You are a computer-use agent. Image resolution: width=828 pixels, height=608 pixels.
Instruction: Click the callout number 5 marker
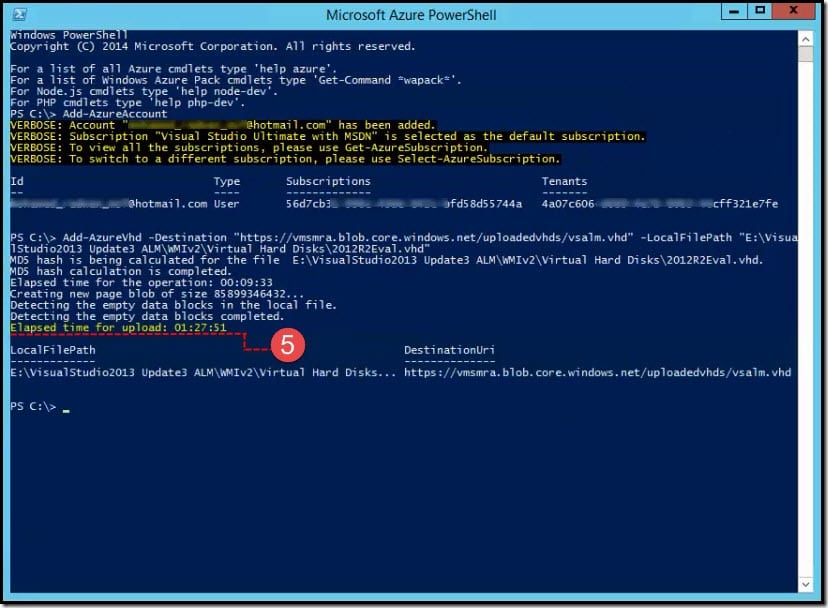tap(288, 345)
